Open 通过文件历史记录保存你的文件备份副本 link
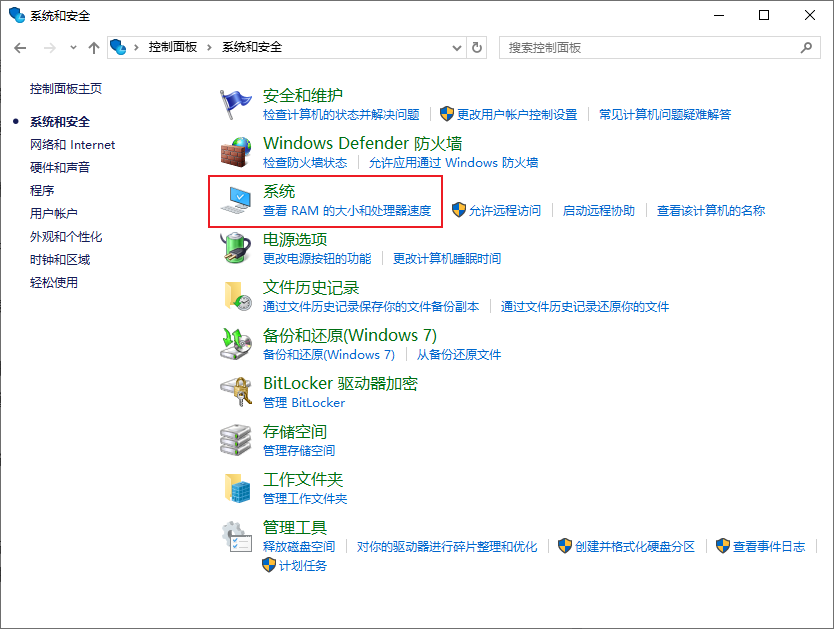Screen dimensions: 834x629 pos(371,307)
